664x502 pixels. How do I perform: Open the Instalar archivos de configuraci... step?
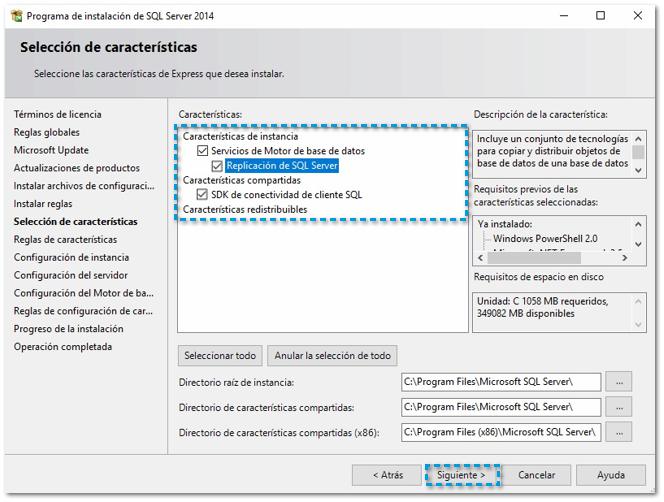(x=84, y=186)
